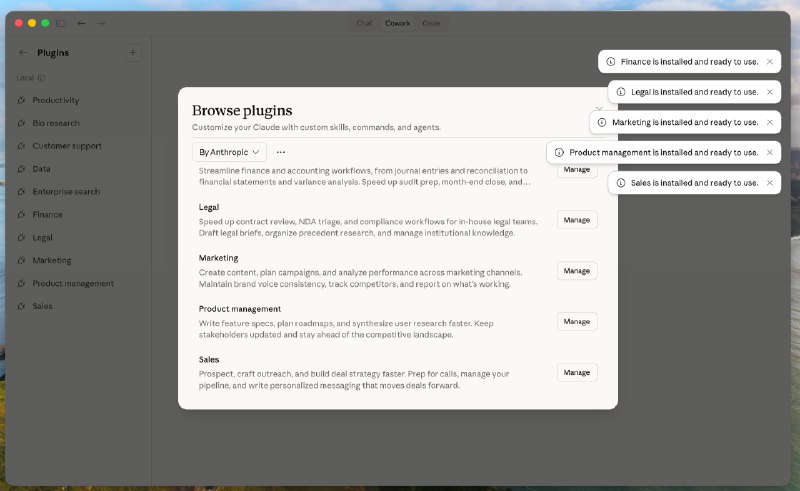The width and height of the screenshot is (800, 491).
Task: Manage the Marketing plugin
Action: [x=576, y=271]
